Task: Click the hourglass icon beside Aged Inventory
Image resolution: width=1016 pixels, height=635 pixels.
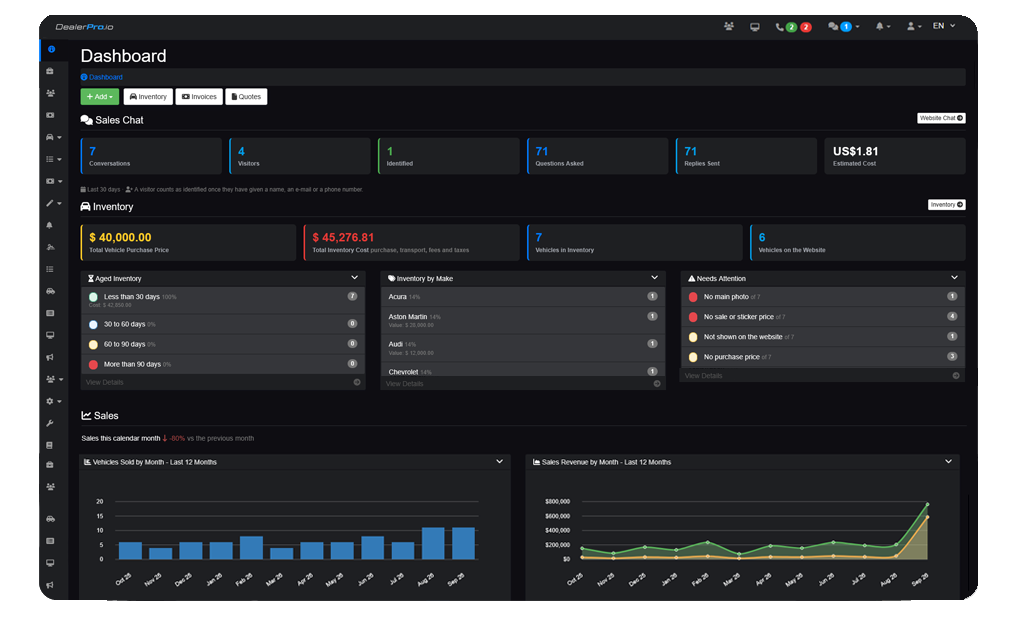Action: [x=91, y=279]
